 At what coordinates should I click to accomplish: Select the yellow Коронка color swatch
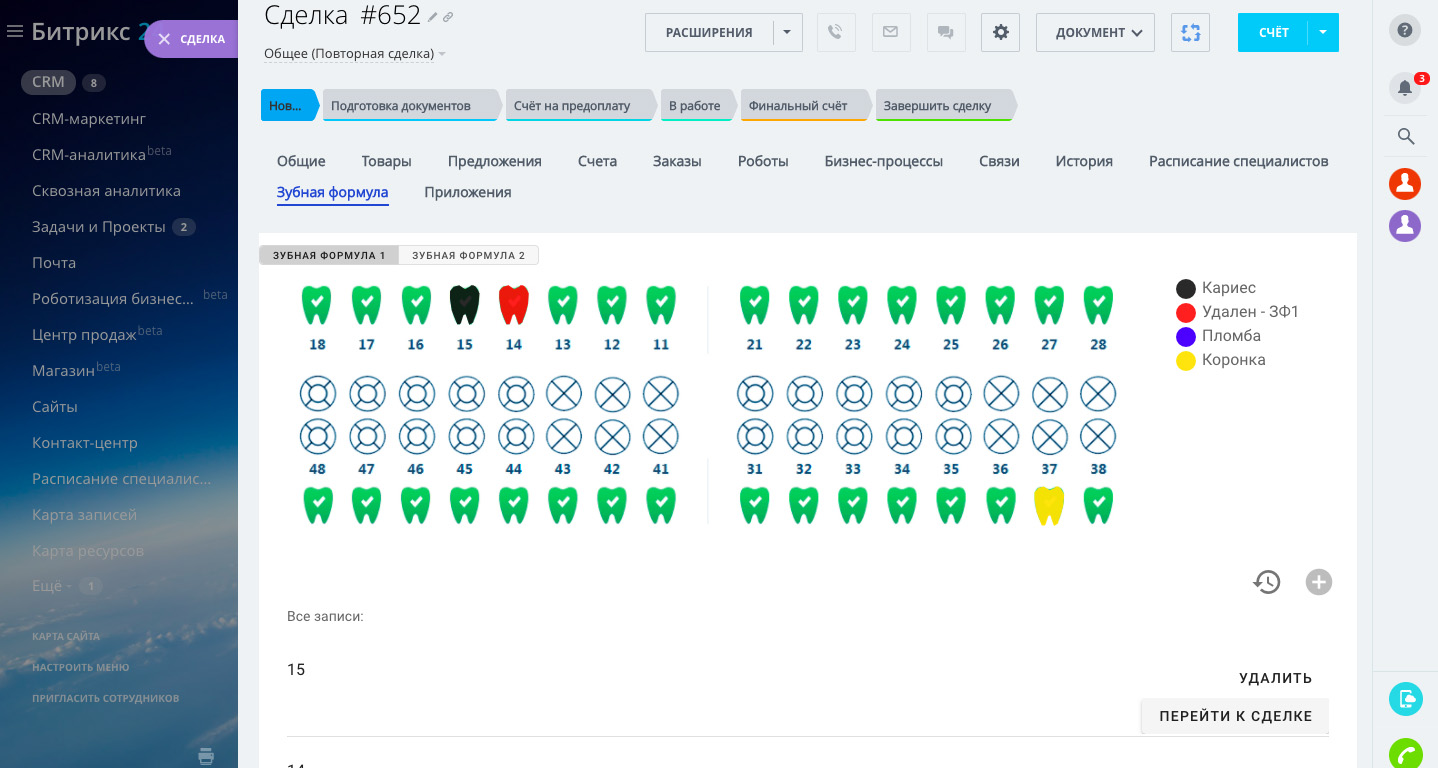[x=1186, y=361]
